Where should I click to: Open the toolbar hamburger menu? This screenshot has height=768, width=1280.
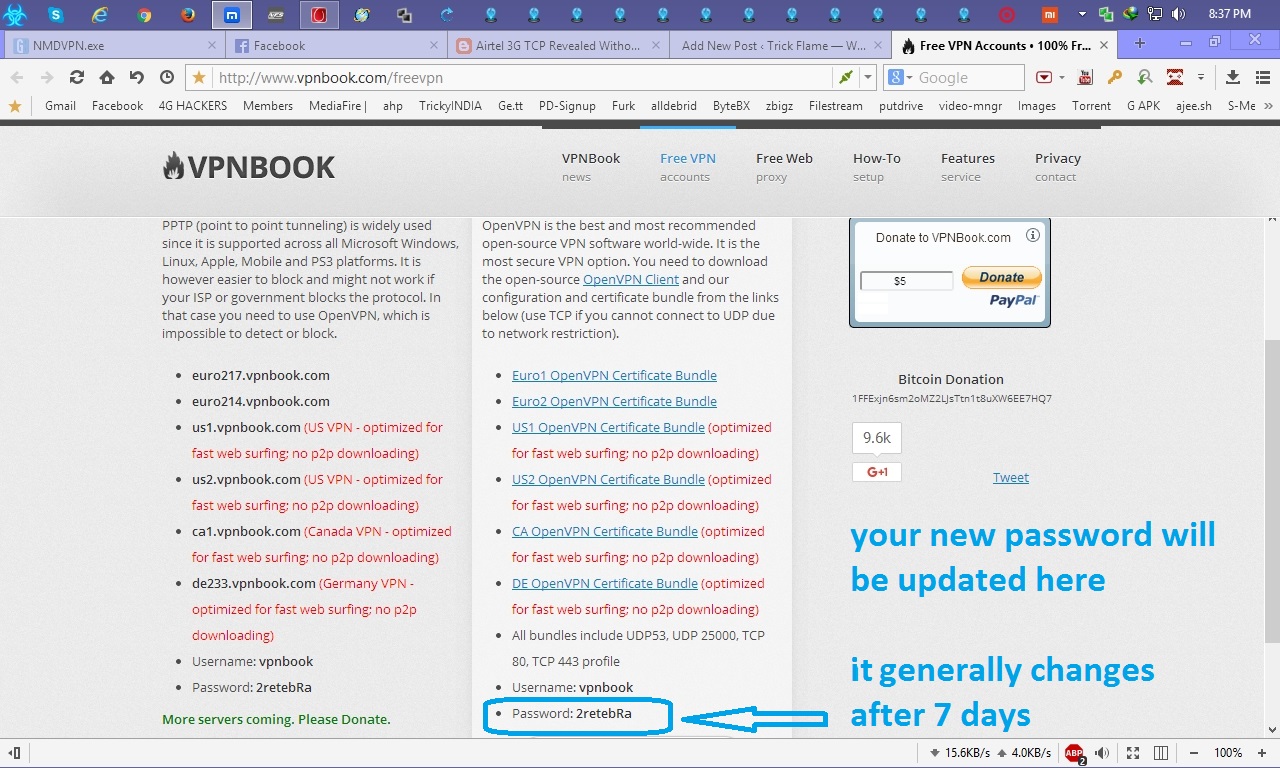click(x=1263, y=77)
